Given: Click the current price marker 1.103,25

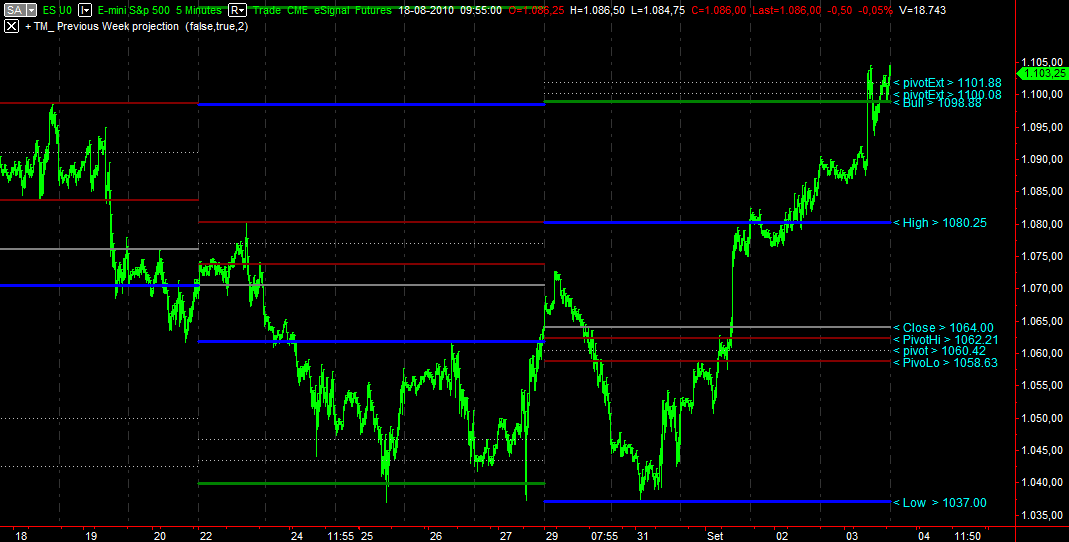Looking at the screenshot, I should [x=1041, y=74].
